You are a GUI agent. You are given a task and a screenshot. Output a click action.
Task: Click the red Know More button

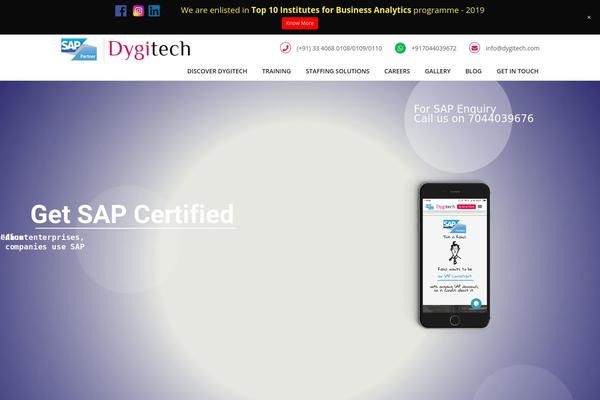[300, 23]
